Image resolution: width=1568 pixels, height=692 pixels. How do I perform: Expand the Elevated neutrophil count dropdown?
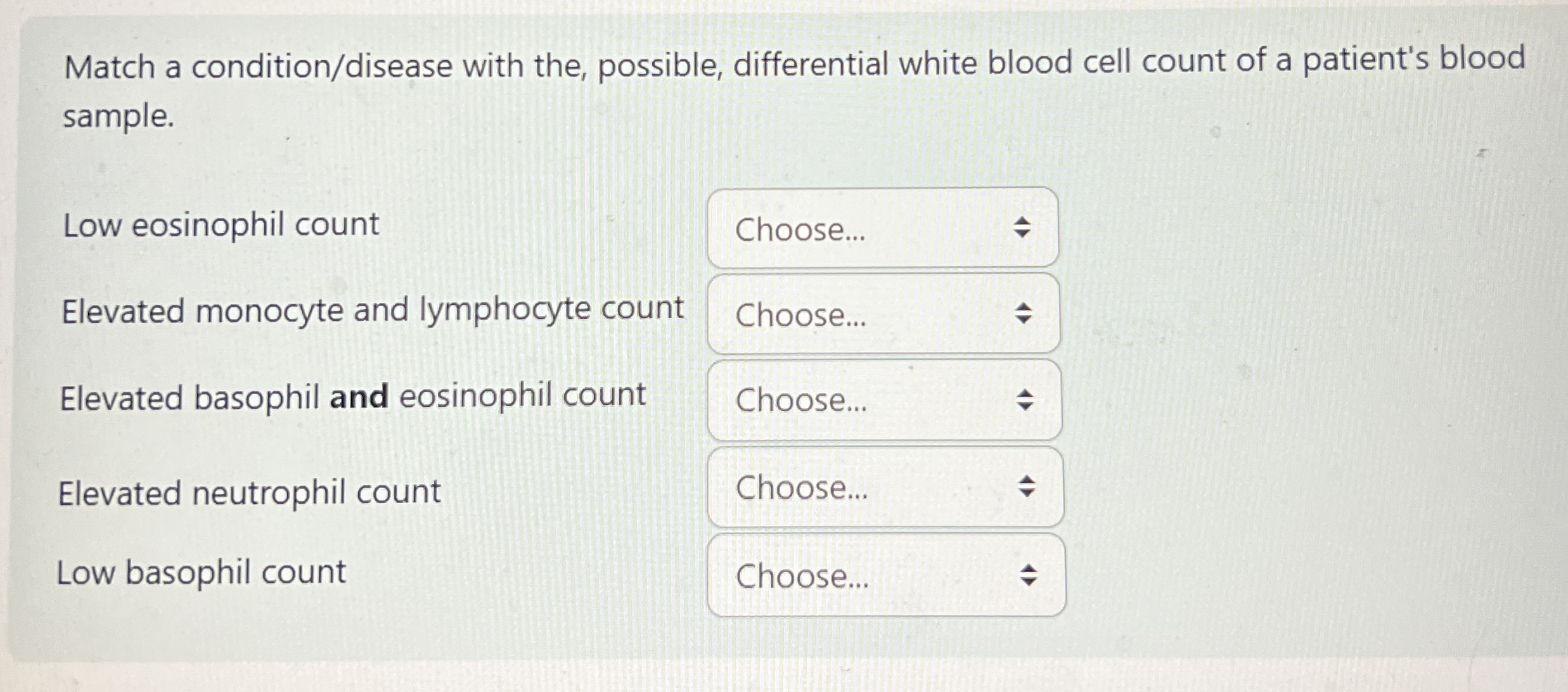[885, 487]
